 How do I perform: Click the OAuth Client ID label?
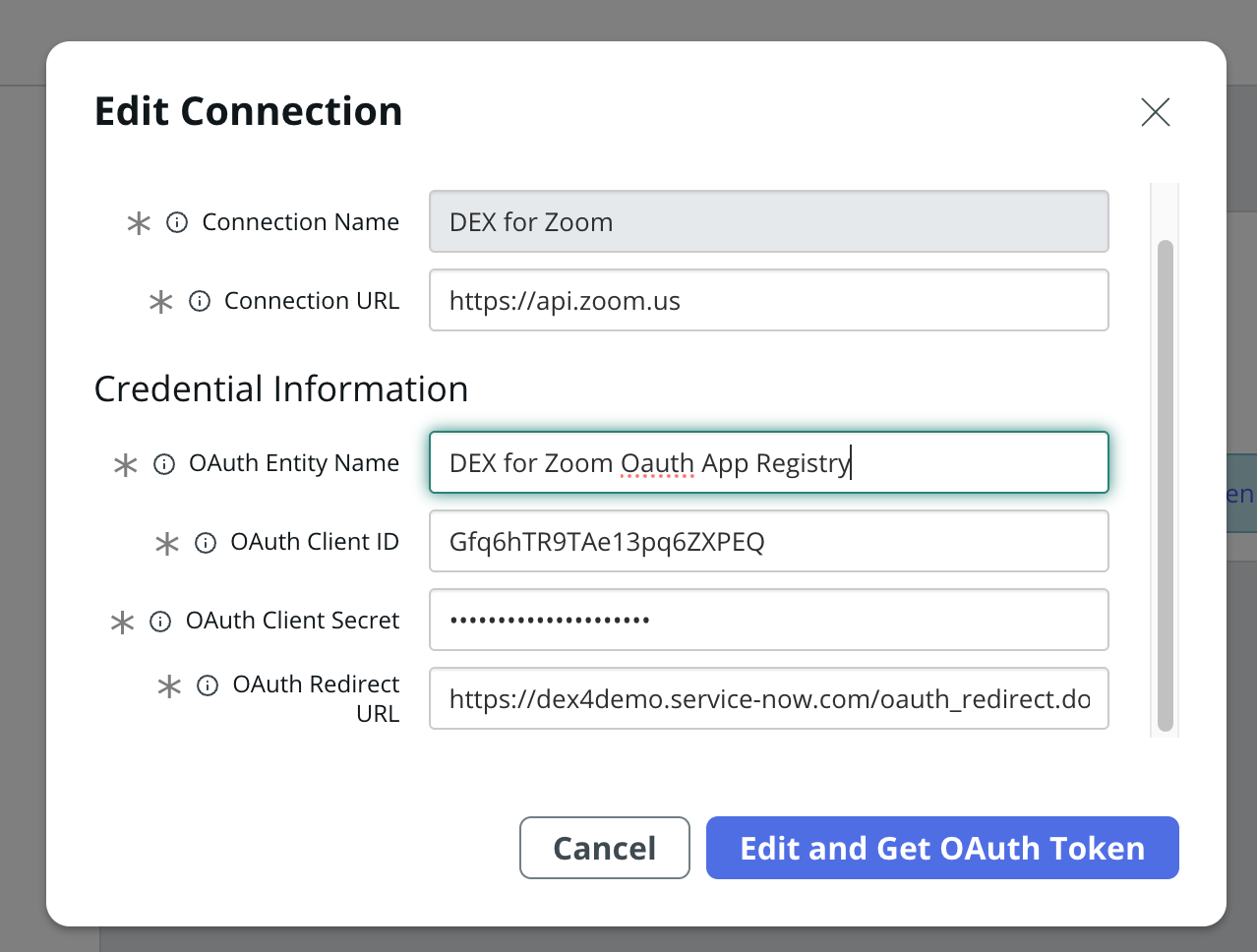[x=315, y=542]
